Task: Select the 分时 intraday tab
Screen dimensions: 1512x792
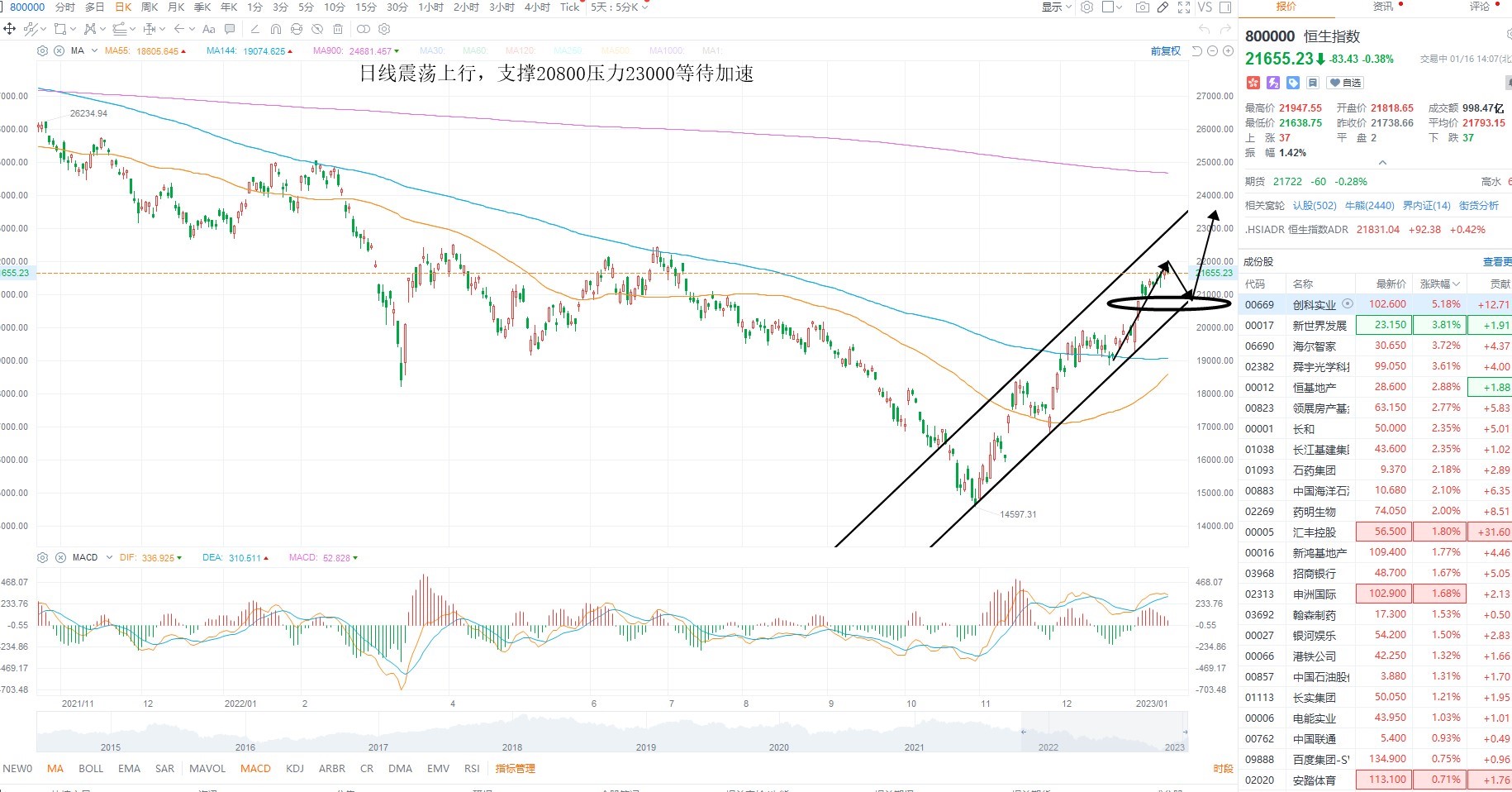Action: click(64, 7)
